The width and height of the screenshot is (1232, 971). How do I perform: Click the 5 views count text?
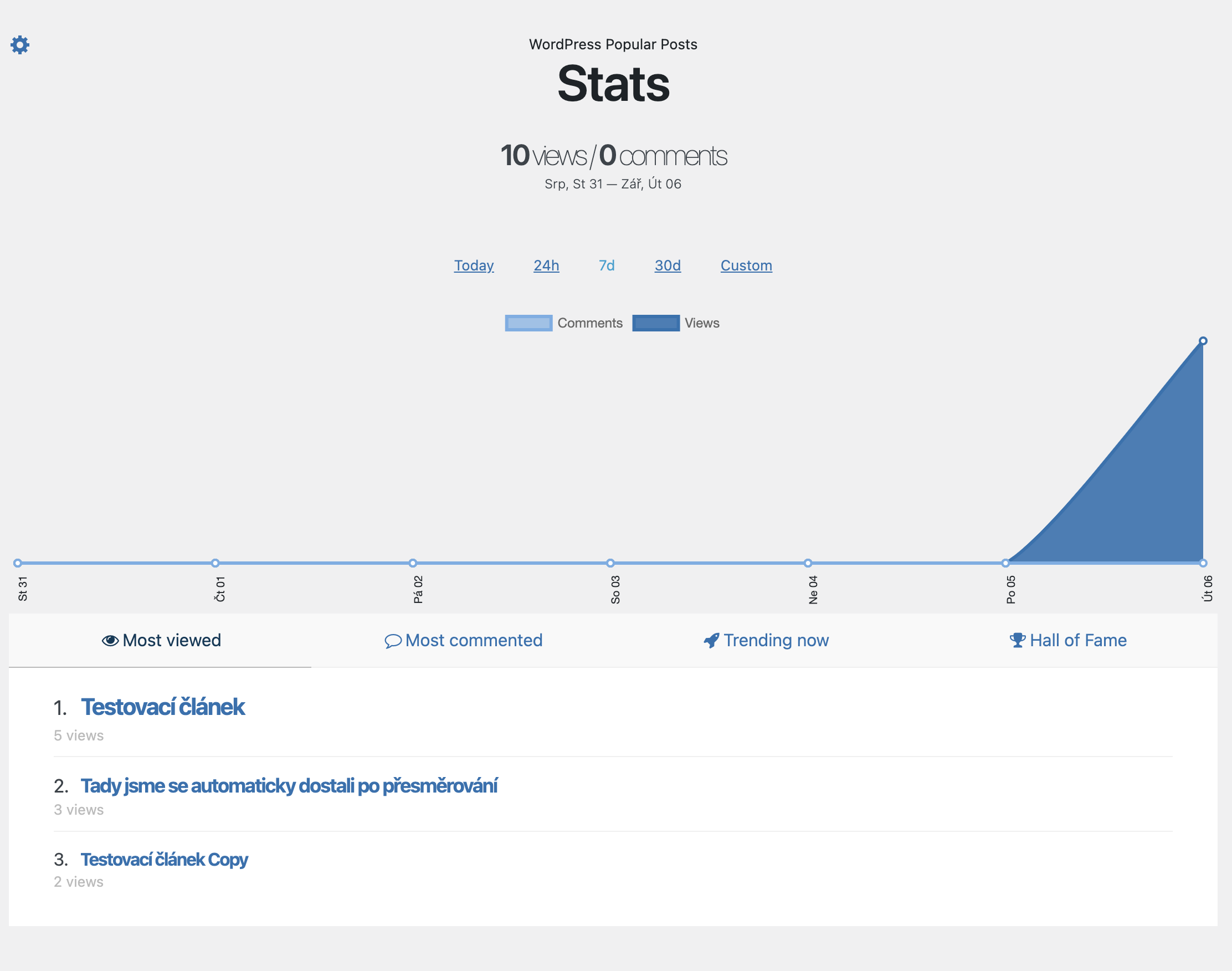[x=79, y=735]
